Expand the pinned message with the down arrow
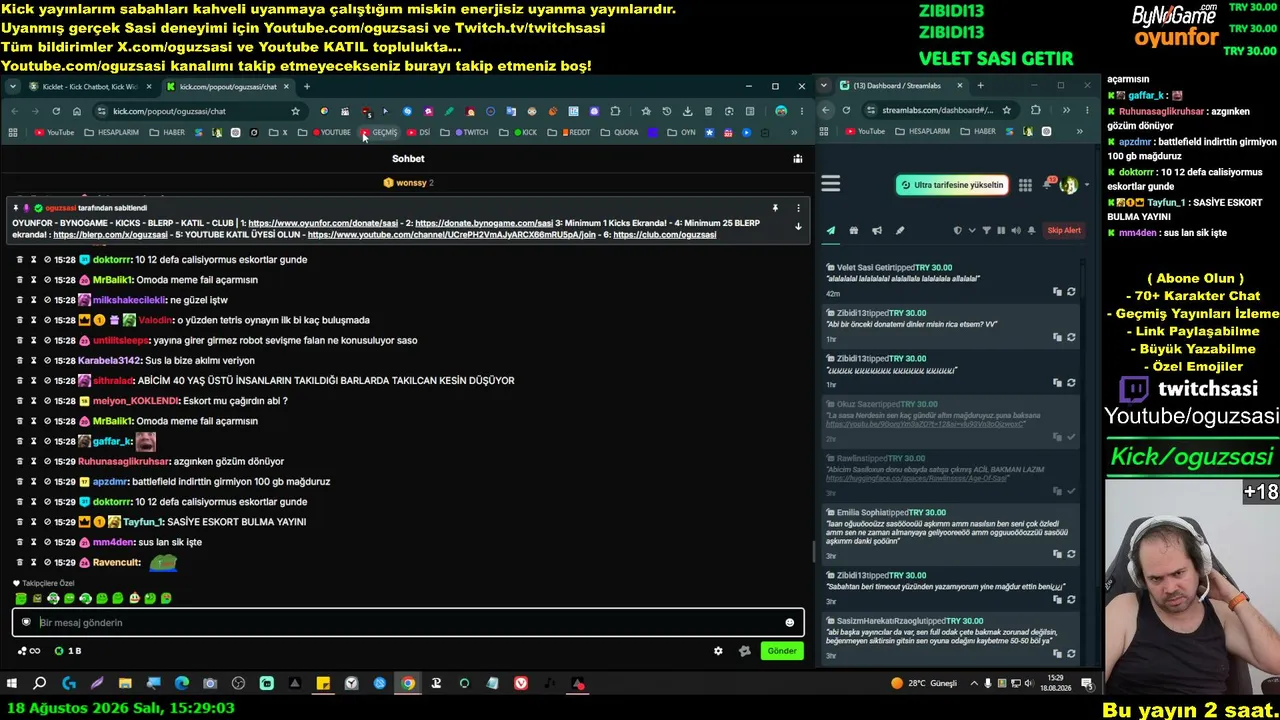The height and width of the screenshot is (720, 1280). click(x=798, y=227)
